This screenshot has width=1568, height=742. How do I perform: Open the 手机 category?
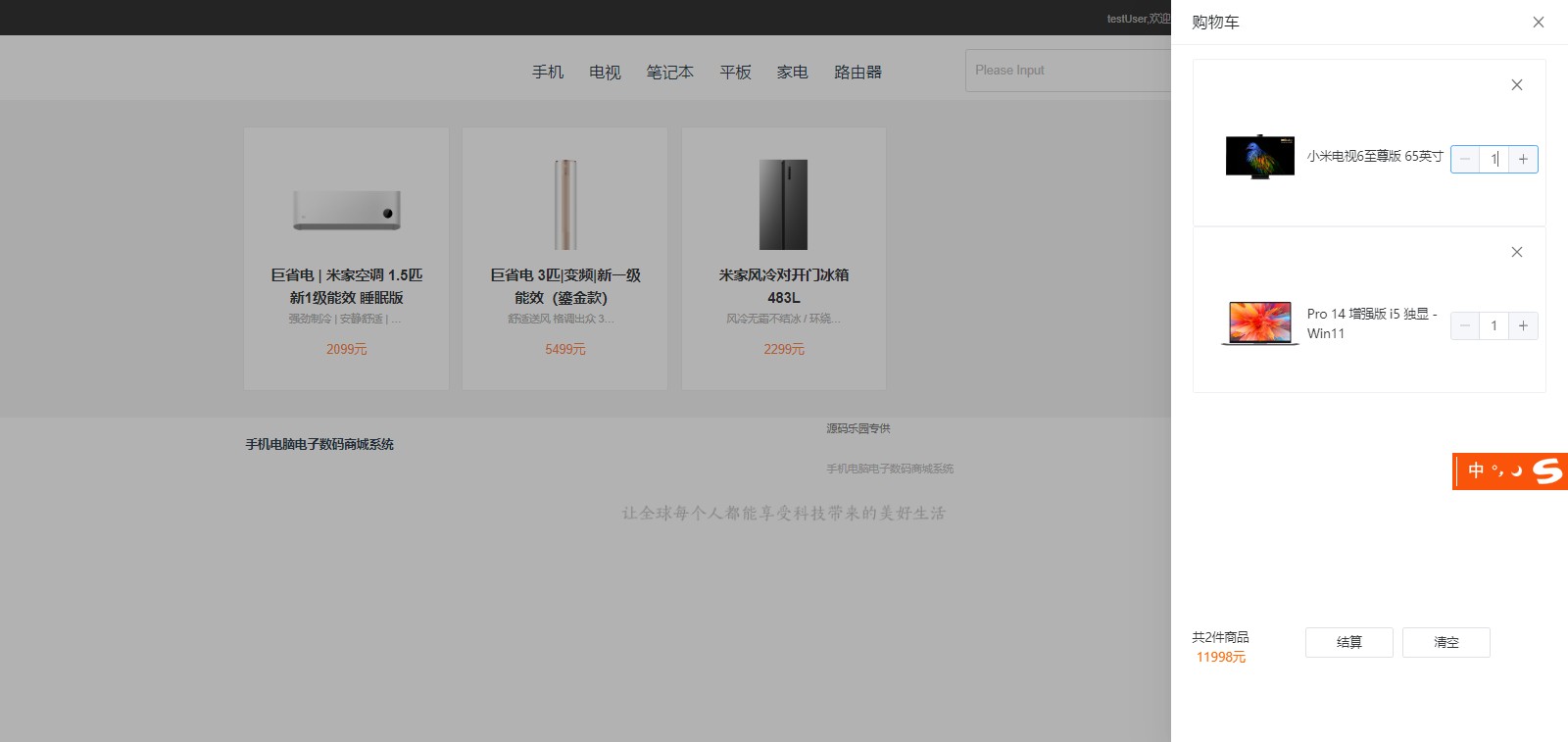[x=548, y=72]
